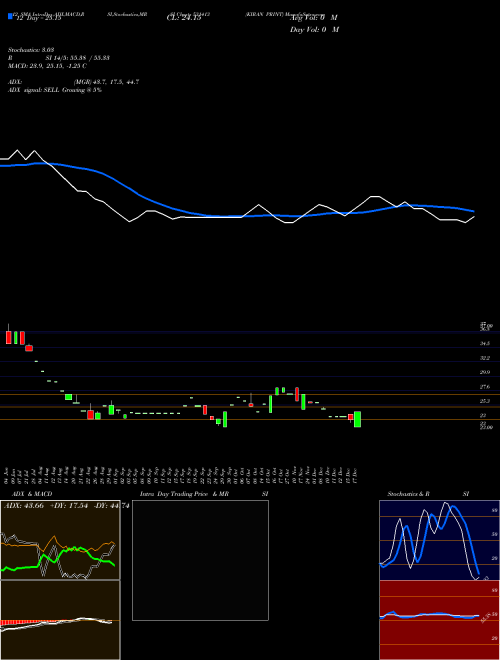Click the ADX indicator chart with green line

(x=60, y=540)
